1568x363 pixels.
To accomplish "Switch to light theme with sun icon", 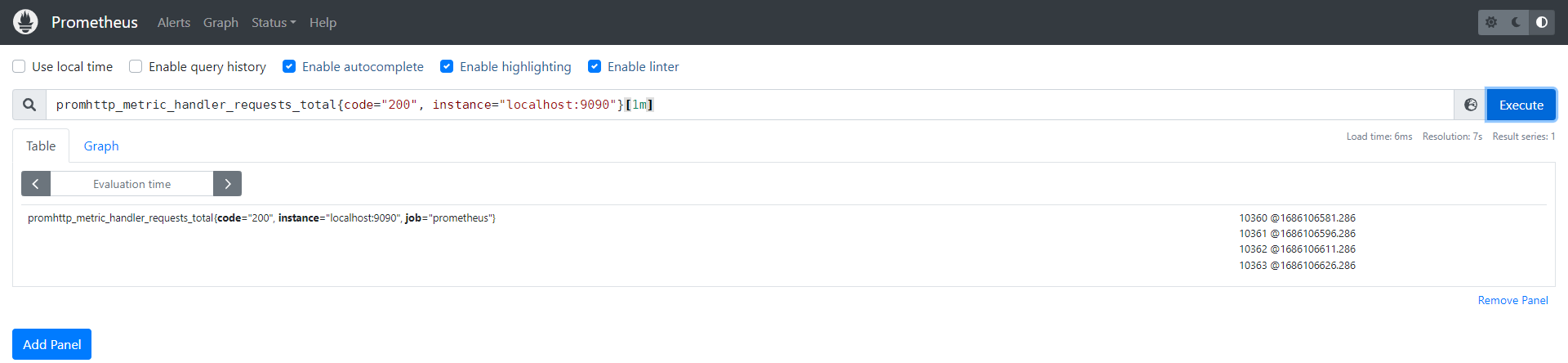I will (1491, 22).
